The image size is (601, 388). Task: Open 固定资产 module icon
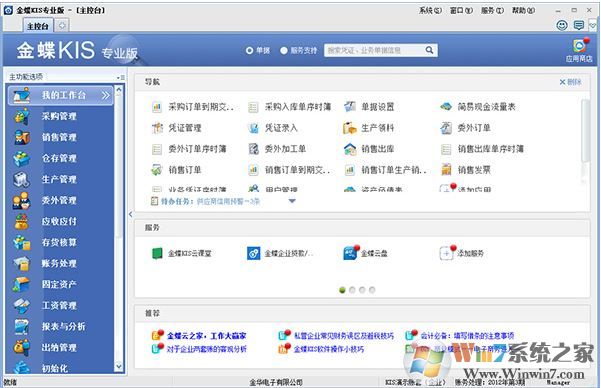click(x=22, y=284)
